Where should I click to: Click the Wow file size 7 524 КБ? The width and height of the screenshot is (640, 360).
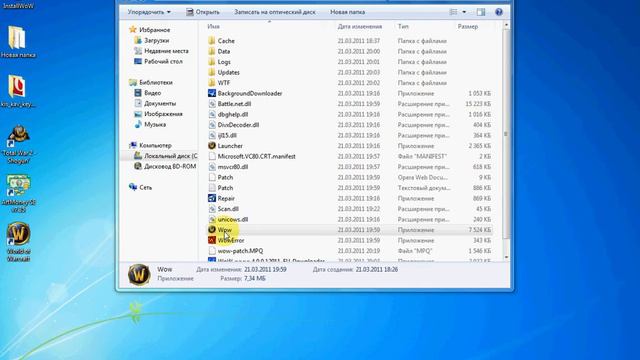480,230
